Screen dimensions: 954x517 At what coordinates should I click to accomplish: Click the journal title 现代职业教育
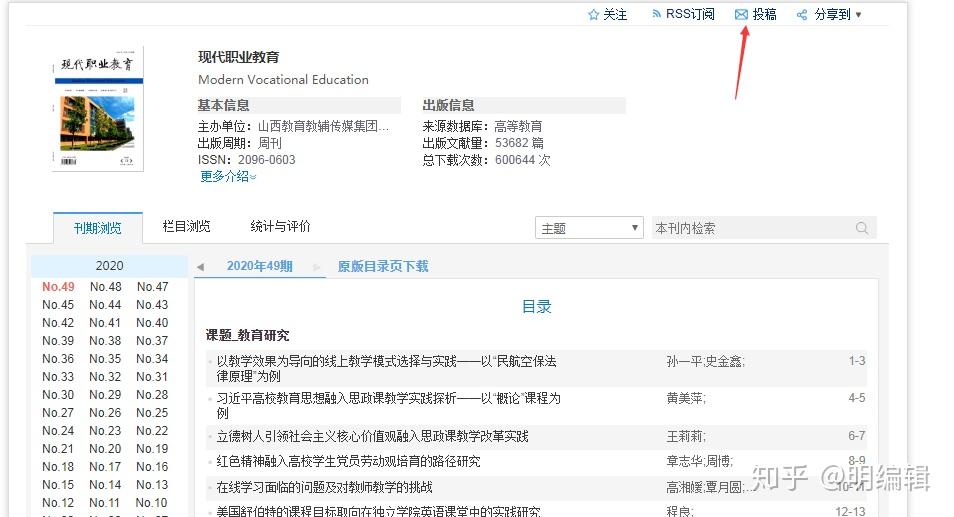(x=238, y=57)
